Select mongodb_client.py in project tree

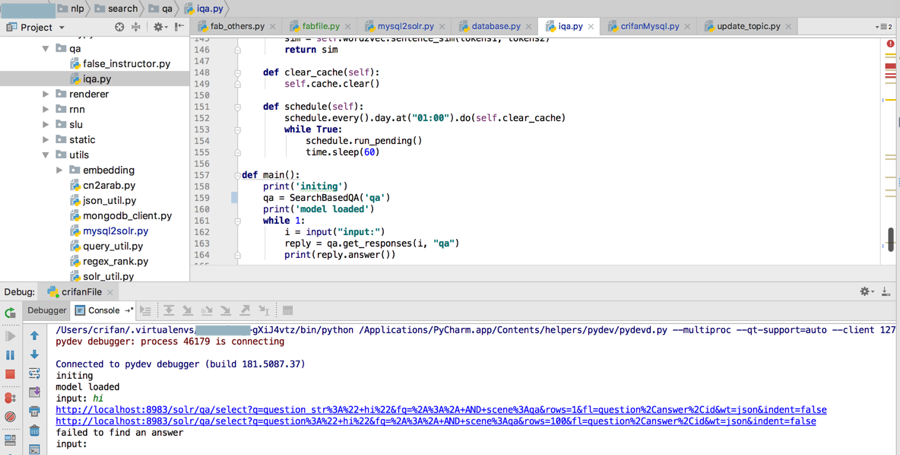point(121,216)
